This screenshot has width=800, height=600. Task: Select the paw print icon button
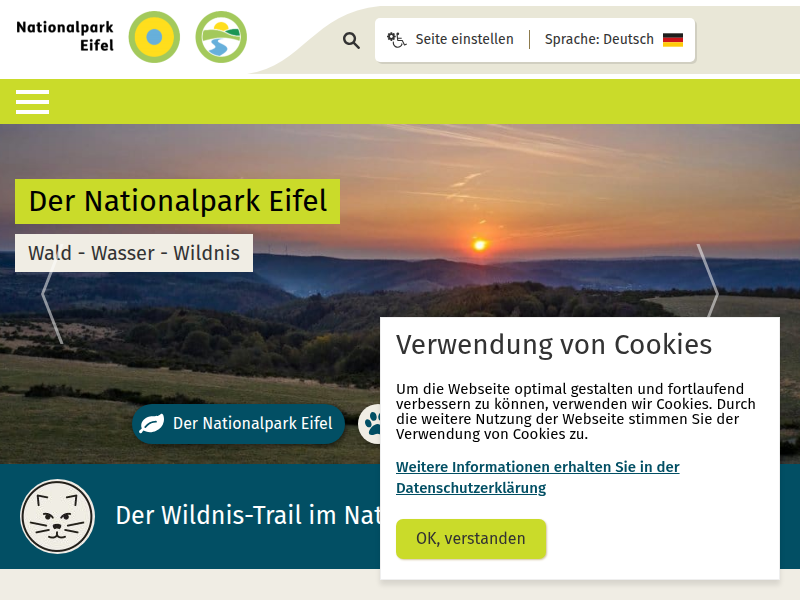coord(371,423)
